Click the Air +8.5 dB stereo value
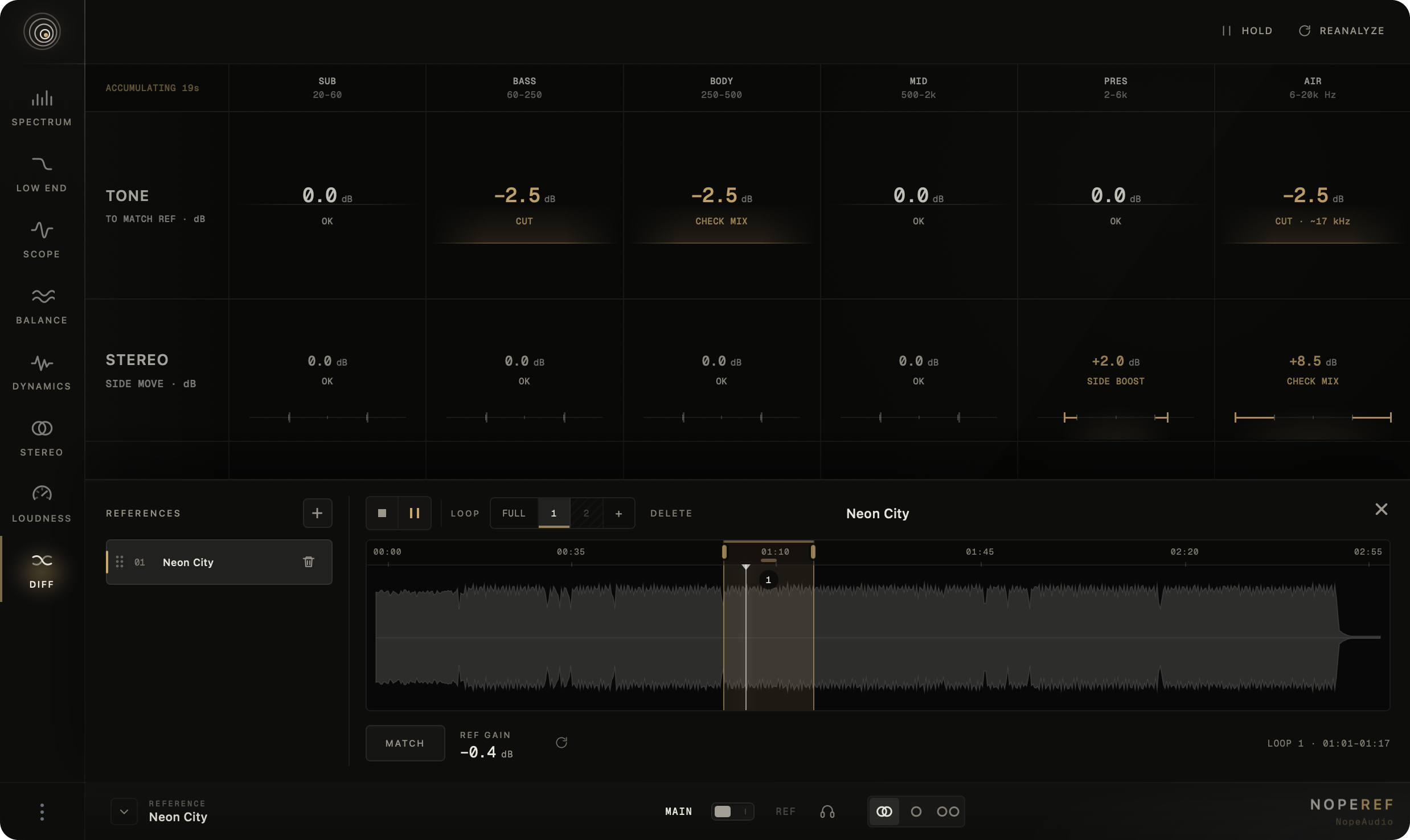The height and width of the screenshot is (840, 1410). [x=1313, y=361]
